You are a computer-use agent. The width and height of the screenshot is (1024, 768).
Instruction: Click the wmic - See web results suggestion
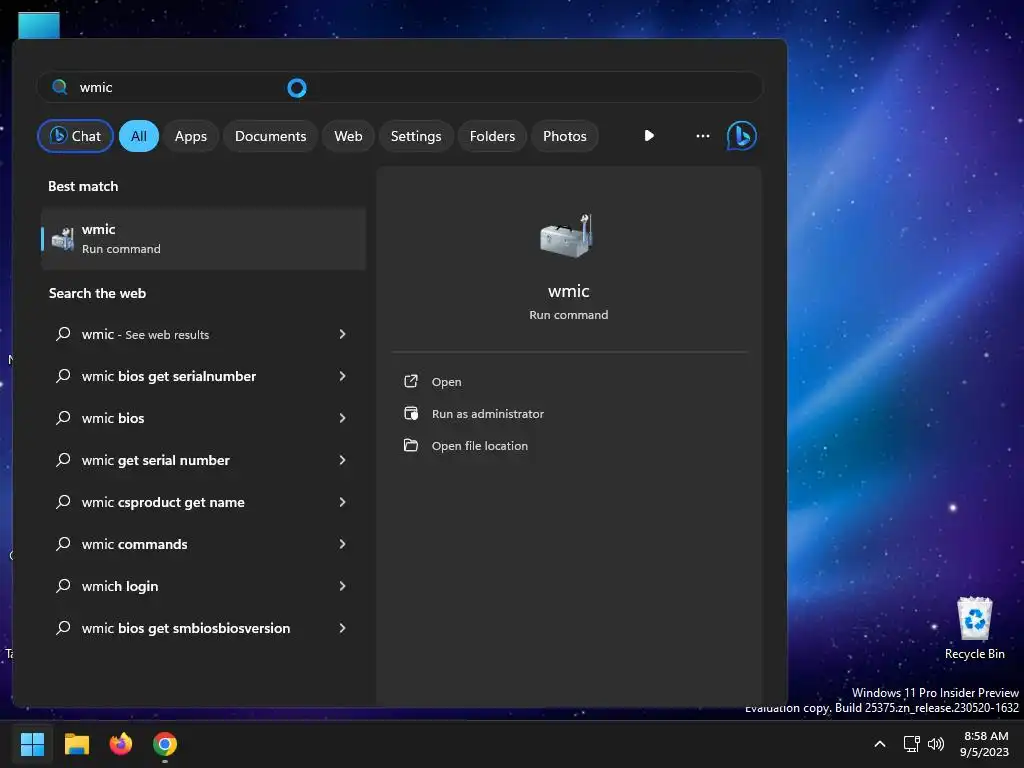coord(203,334)
